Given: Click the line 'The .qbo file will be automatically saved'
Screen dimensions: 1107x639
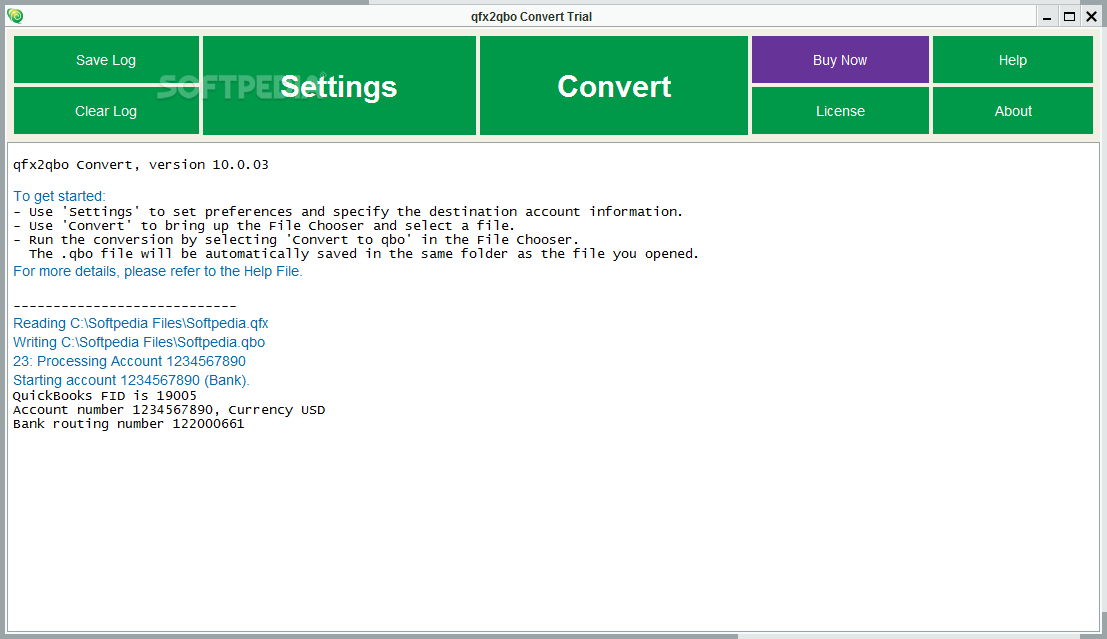Looking at the screenshot, I should point(364,253).
